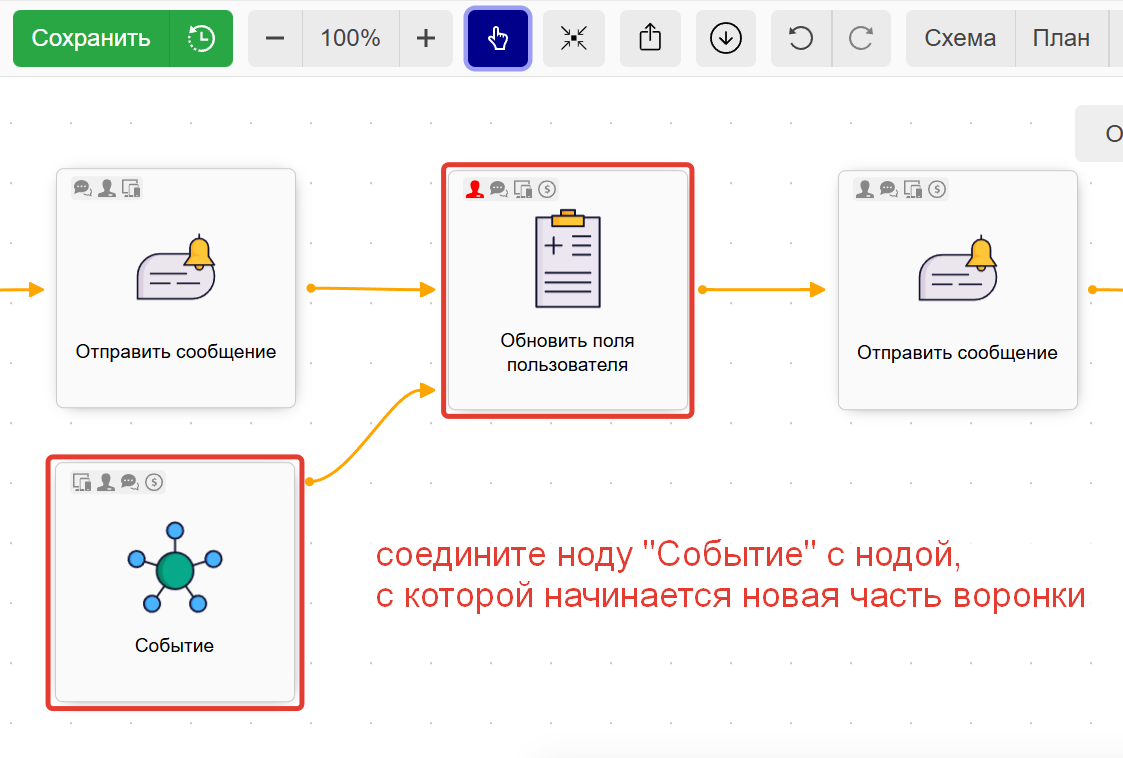
Task: Click the undo arrow icon
Action: click(800, 37)
